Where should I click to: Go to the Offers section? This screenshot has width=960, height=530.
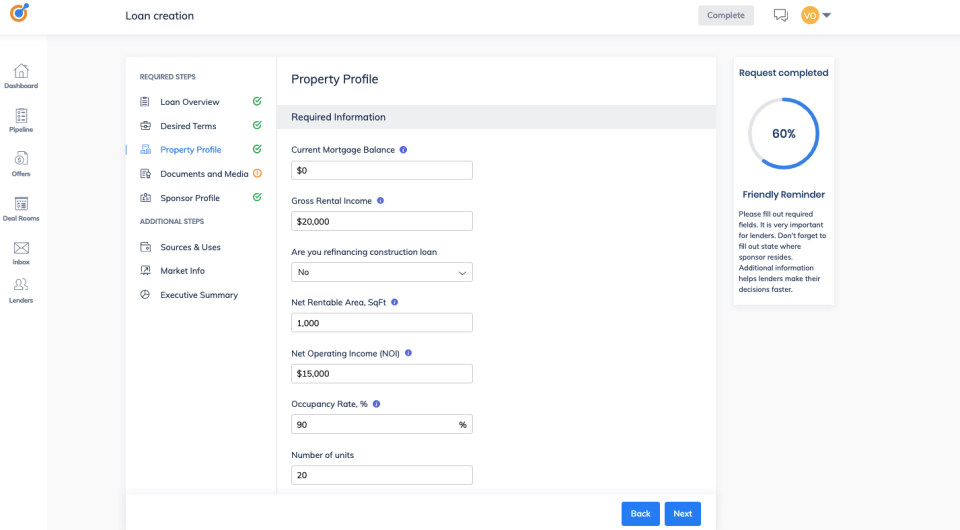pos(21,165)
